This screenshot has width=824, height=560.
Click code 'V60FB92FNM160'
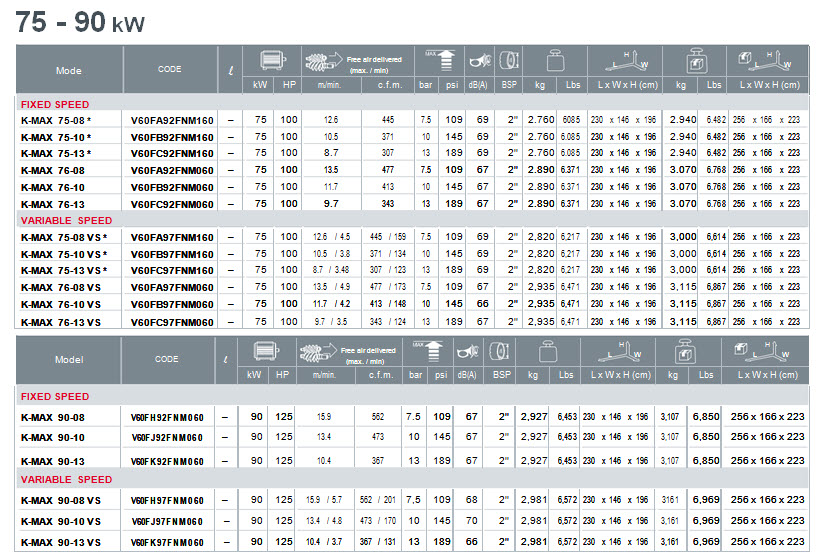(172, 137)
